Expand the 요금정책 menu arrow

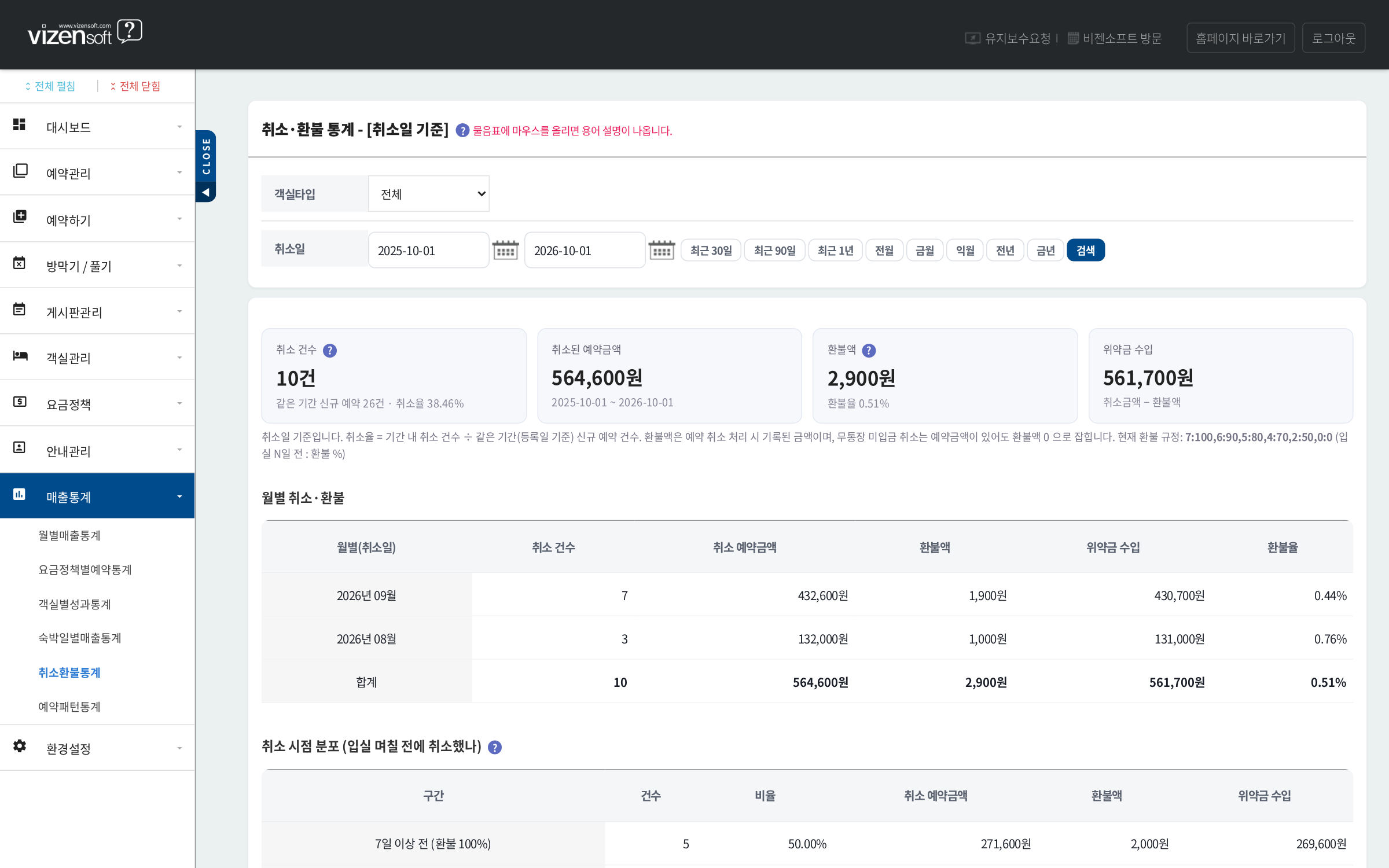pos(179,403)
